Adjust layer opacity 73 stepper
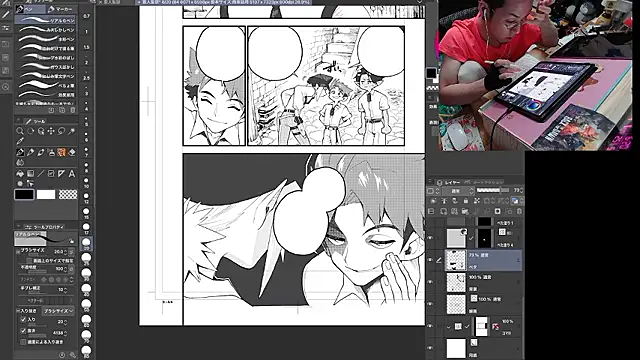 click(x=522, y=191)
